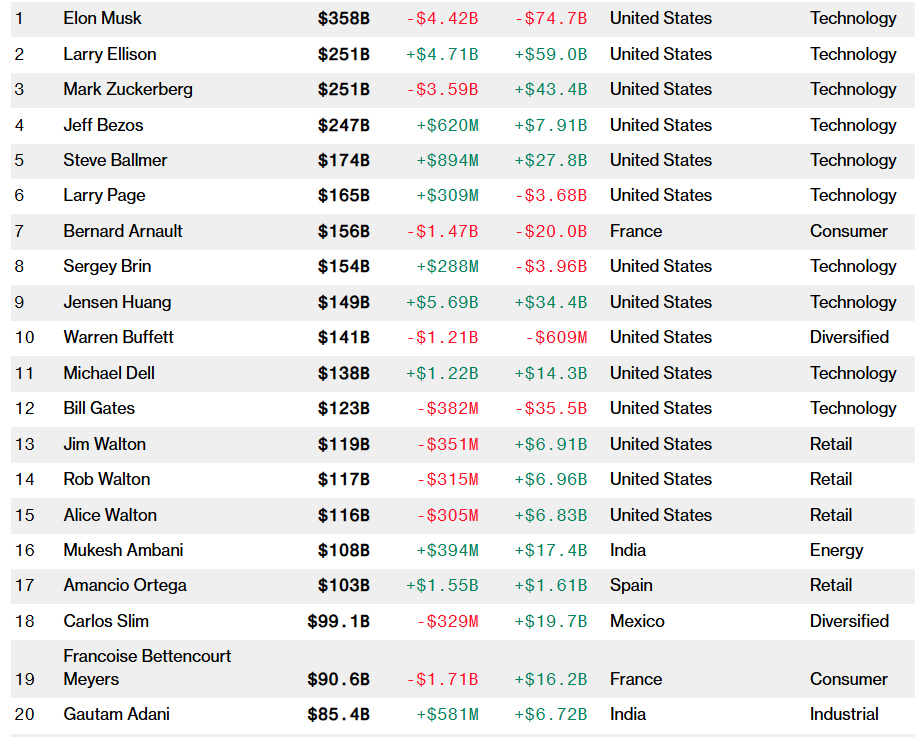Select Technology in Jensen Huang's row
Image resolution: width=915 pixels, height=737 pixels.
point(853,302)
